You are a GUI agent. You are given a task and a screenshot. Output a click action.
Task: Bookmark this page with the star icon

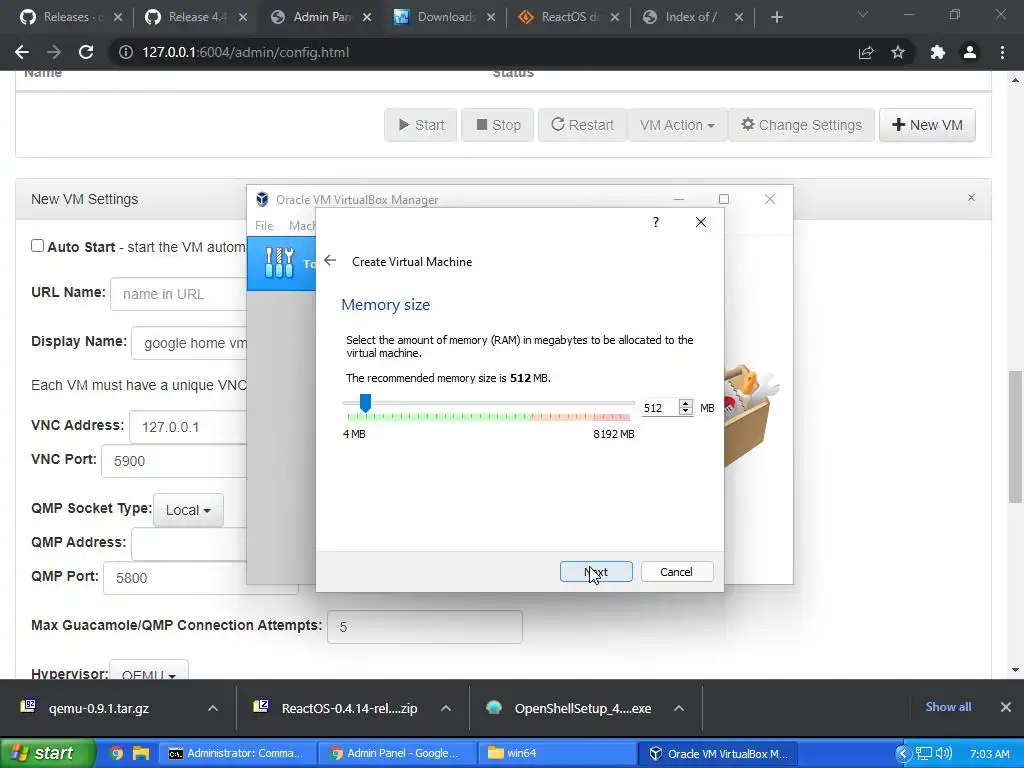coord(898,52)
